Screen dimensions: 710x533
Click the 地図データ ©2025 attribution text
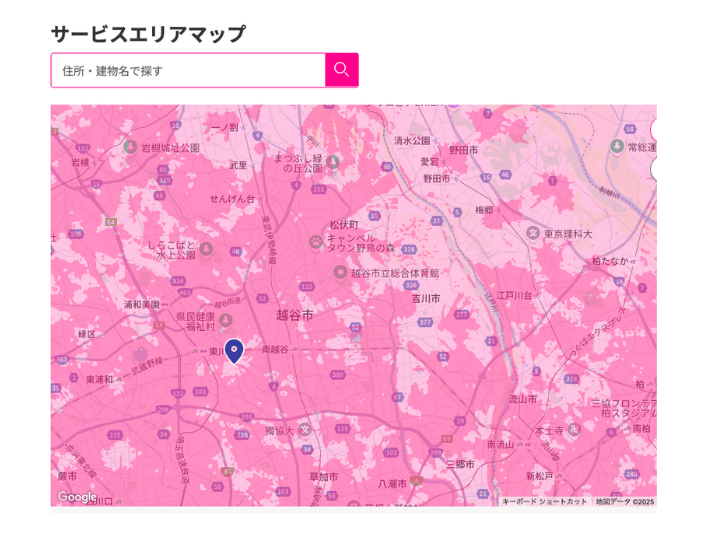[625, 502]
